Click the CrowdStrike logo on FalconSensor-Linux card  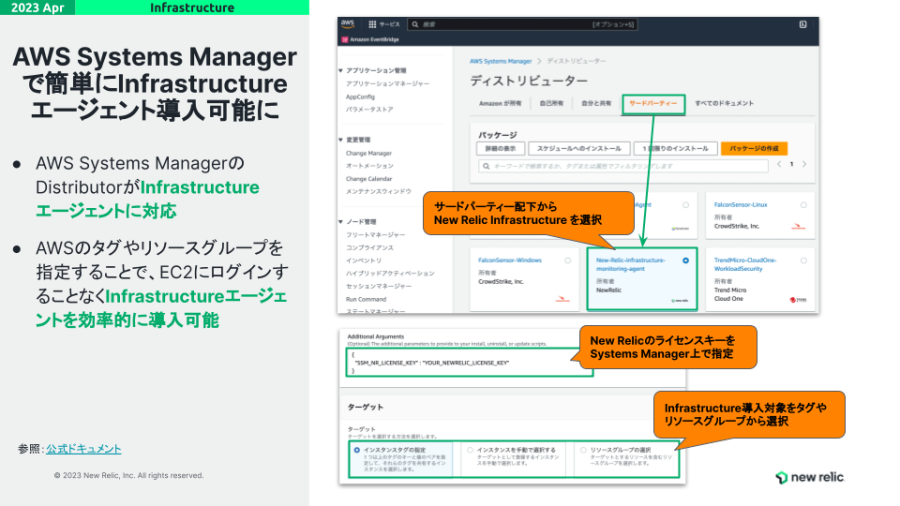pos(798,227)
